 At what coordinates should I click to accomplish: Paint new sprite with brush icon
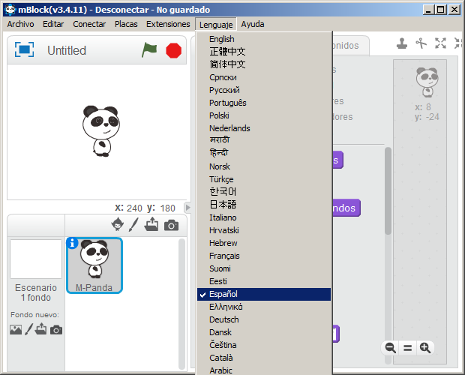pos(134,225)
